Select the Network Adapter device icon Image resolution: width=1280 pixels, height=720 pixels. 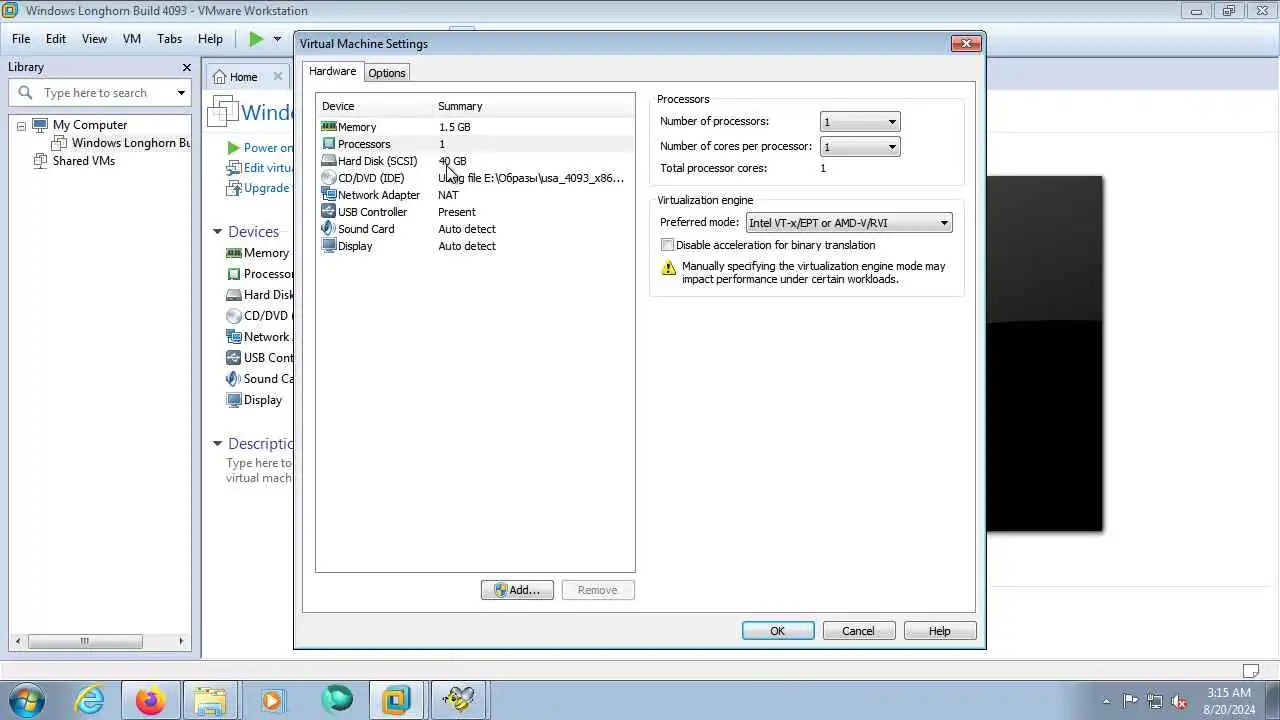coord(329,195)
